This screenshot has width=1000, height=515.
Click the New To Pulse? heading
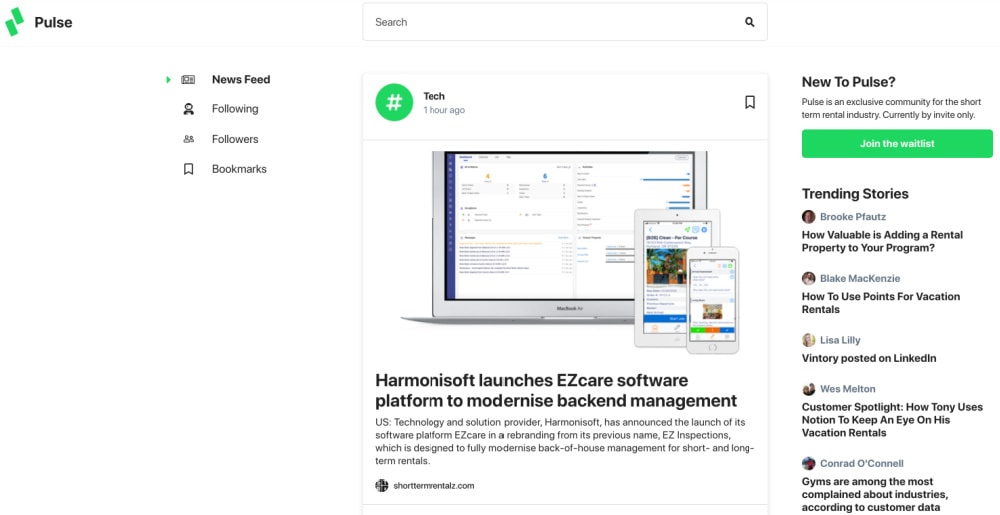[848, 82]
